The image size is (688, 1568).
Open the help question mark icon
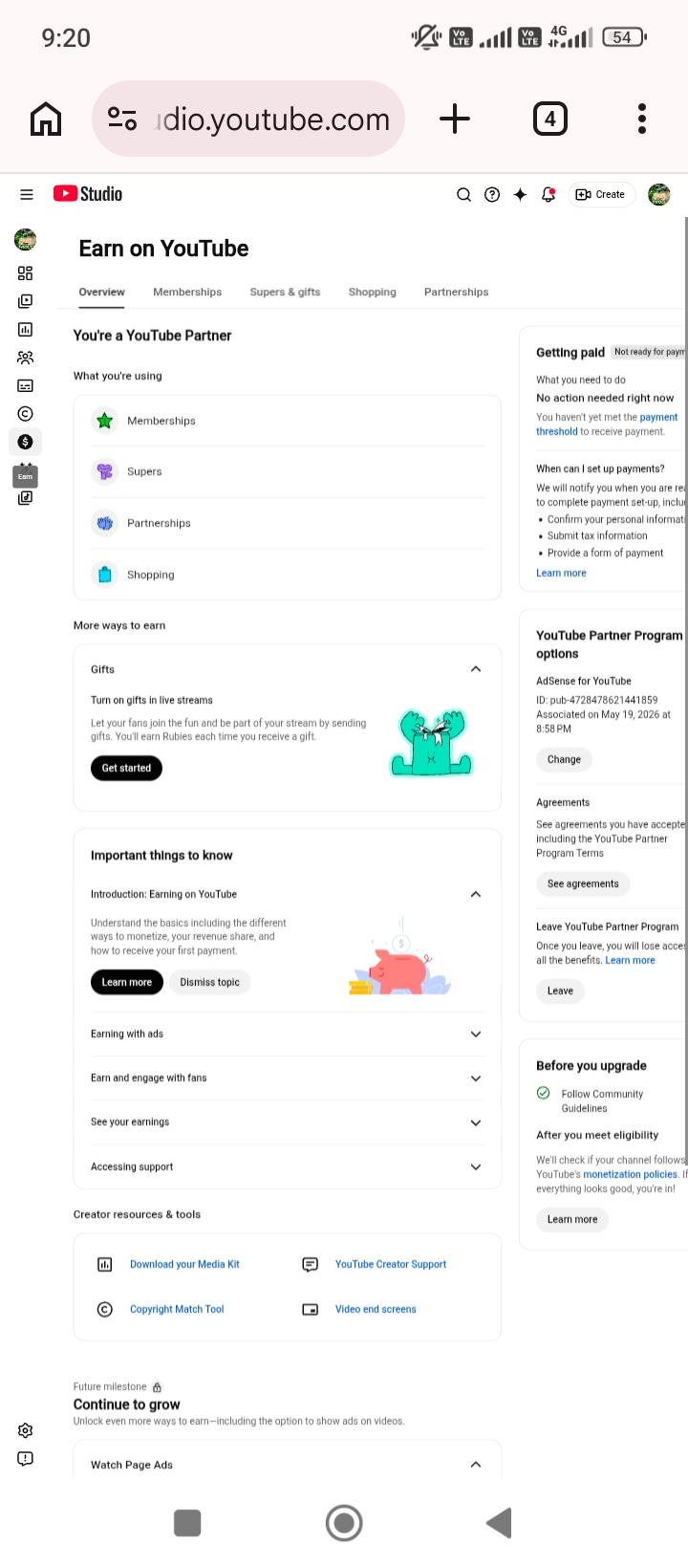click(x=492, y=194)
